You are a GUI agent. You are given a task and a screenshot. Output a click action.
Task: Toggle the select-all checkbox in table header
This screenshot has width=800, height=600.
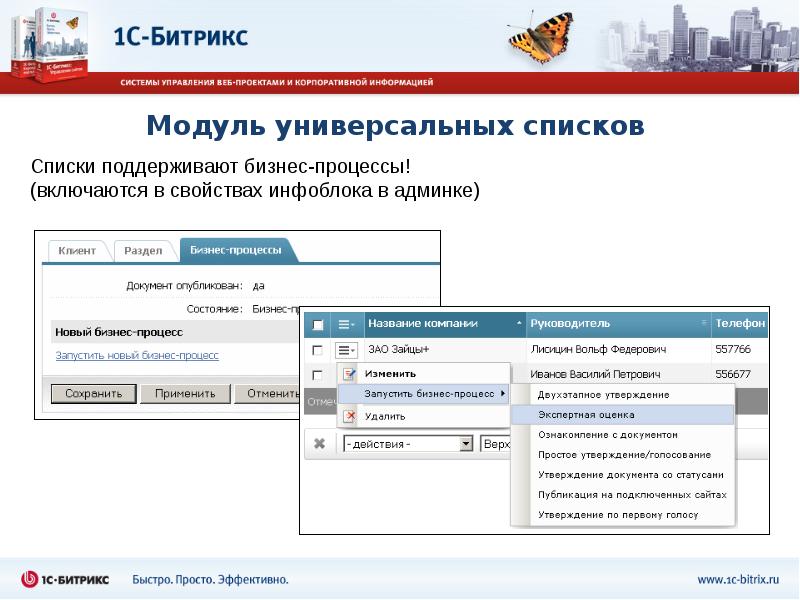[x=317, y=324]
